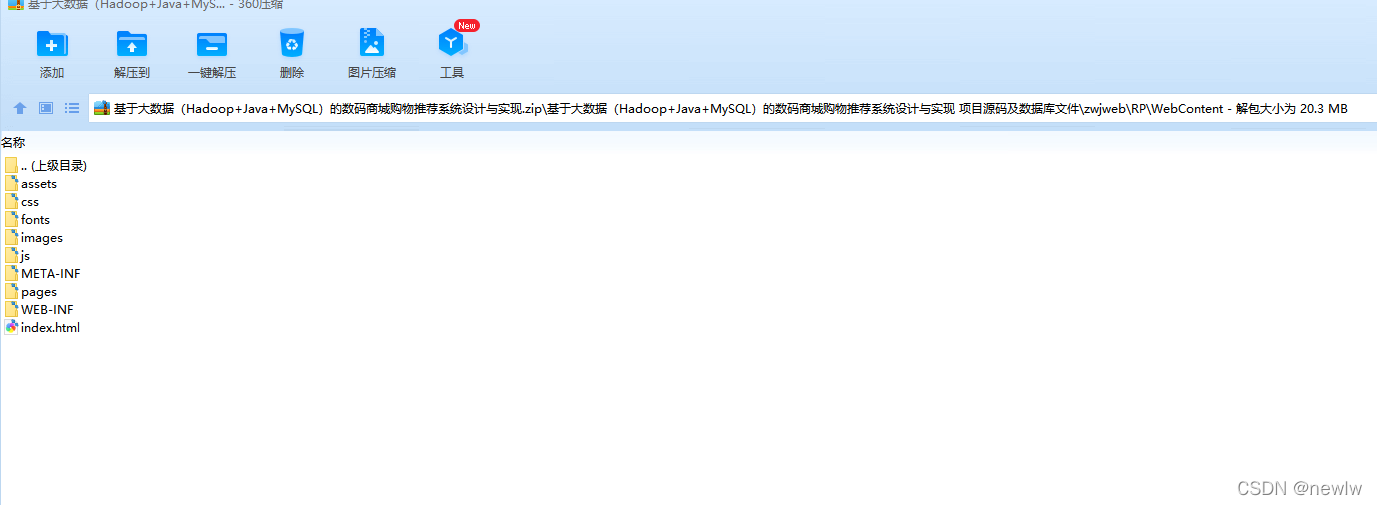The height and width of the screenshot is (505, 1377).
Task: Select the js folder
Action: point(18,256)
